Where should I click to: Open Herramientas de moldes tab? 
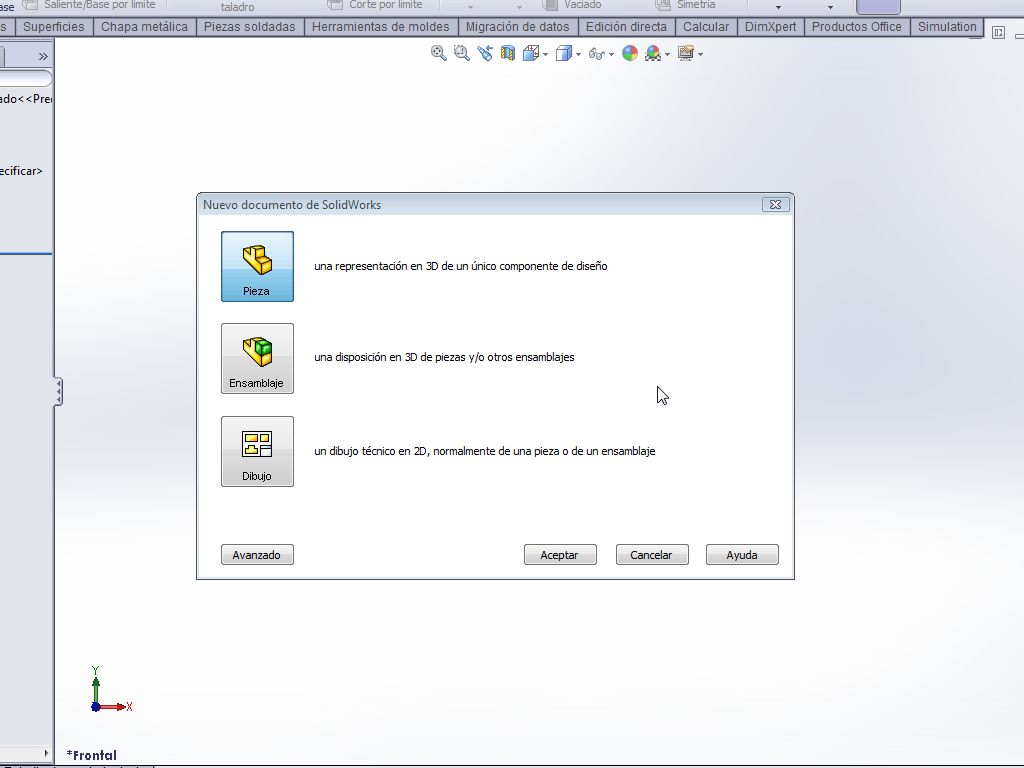(381, 27)
